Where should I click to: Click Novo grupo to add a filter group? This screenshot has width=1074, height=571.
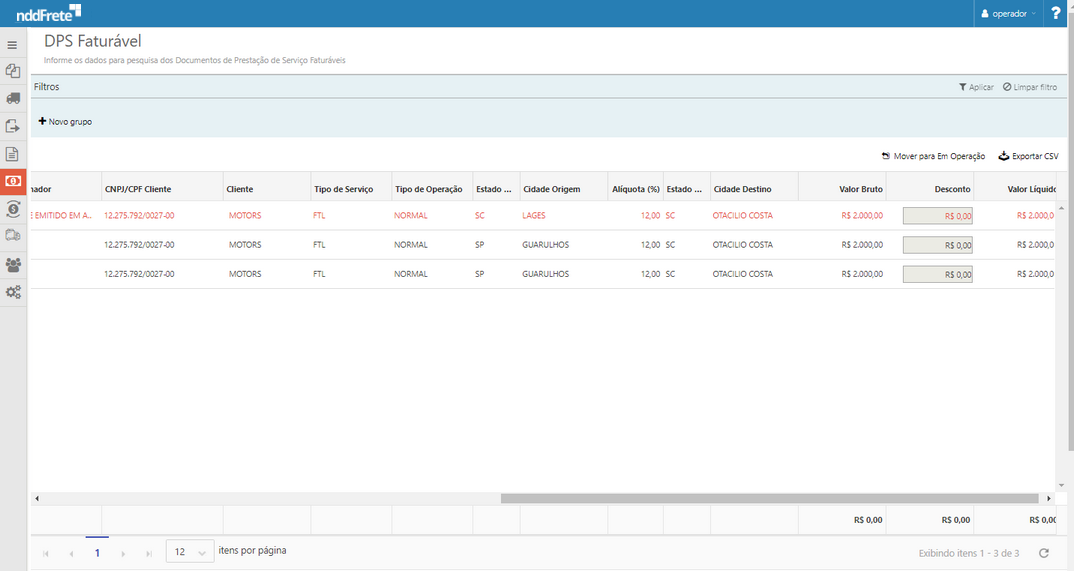[x=65, y=121]
